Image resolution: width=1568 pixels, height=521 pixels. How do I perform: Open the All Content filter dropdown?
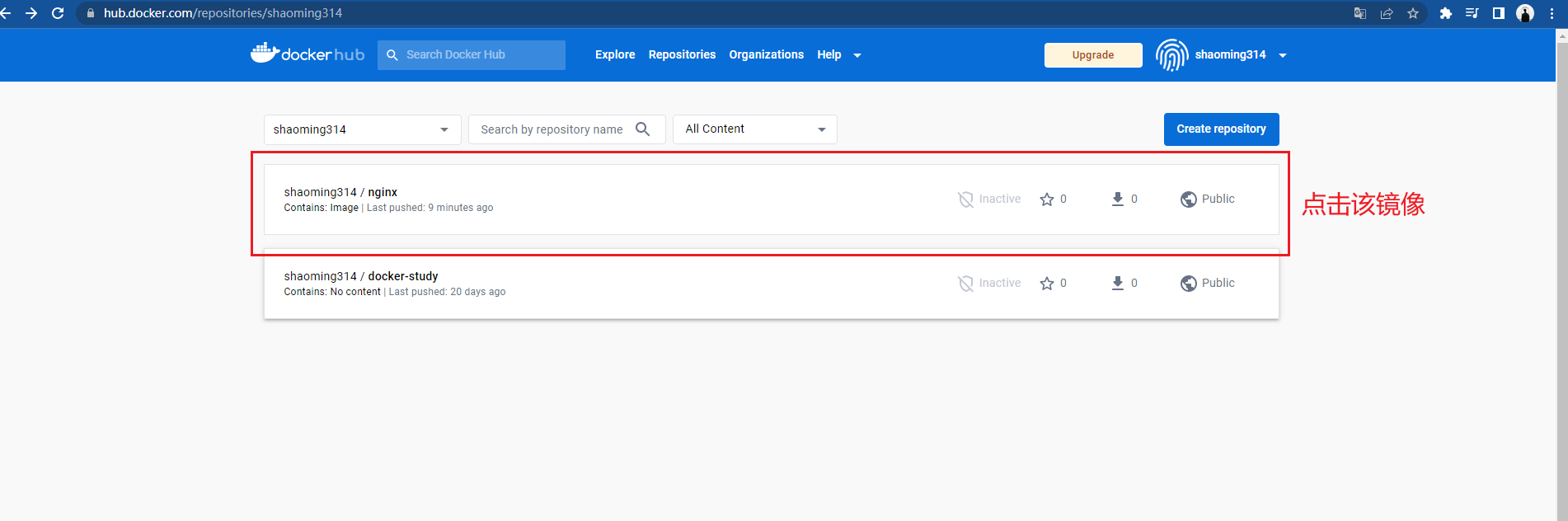tap(755, 129)
